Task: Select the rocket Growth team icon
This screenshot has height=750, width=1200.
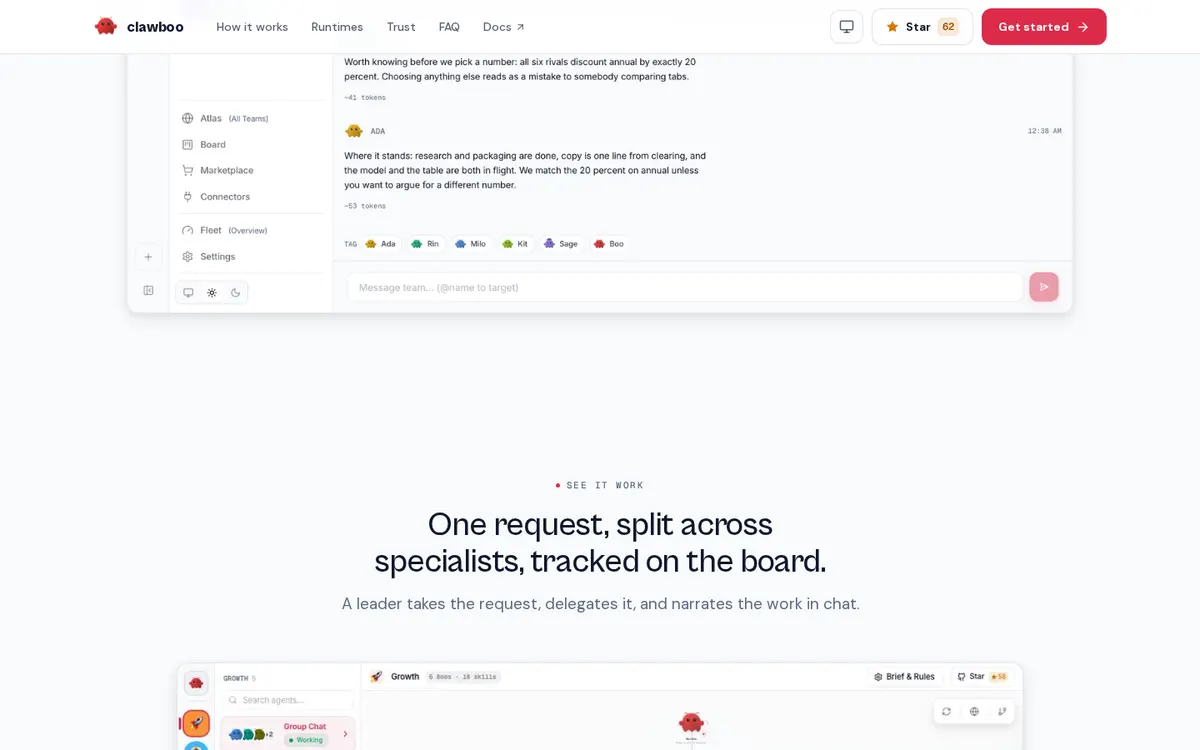Action: coord(196,722)
